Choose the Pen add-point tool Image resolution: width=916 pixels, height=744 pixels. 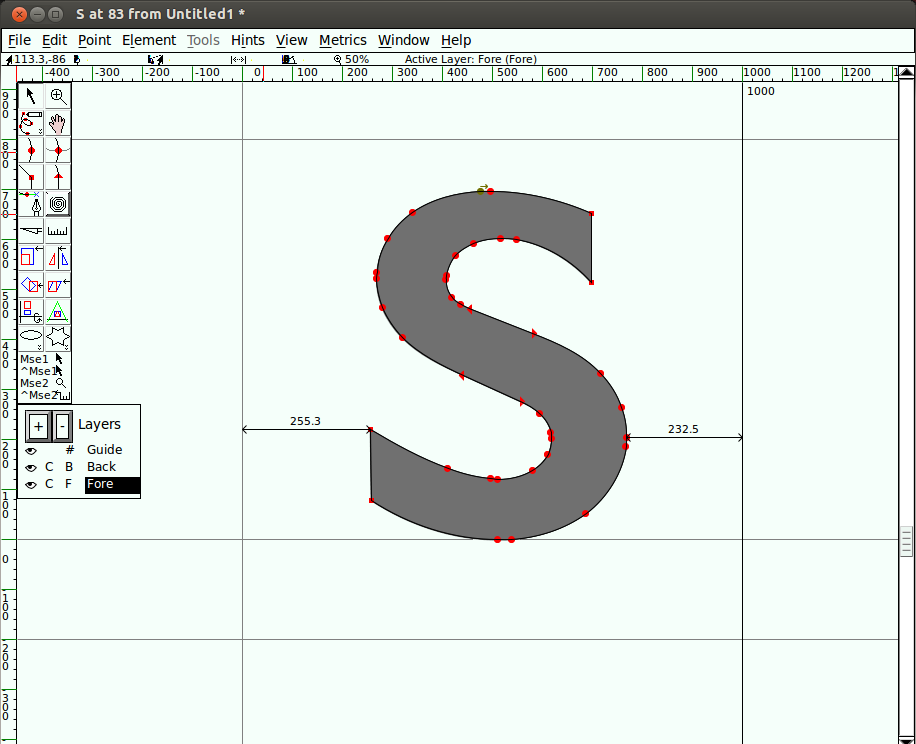(31, 205)
